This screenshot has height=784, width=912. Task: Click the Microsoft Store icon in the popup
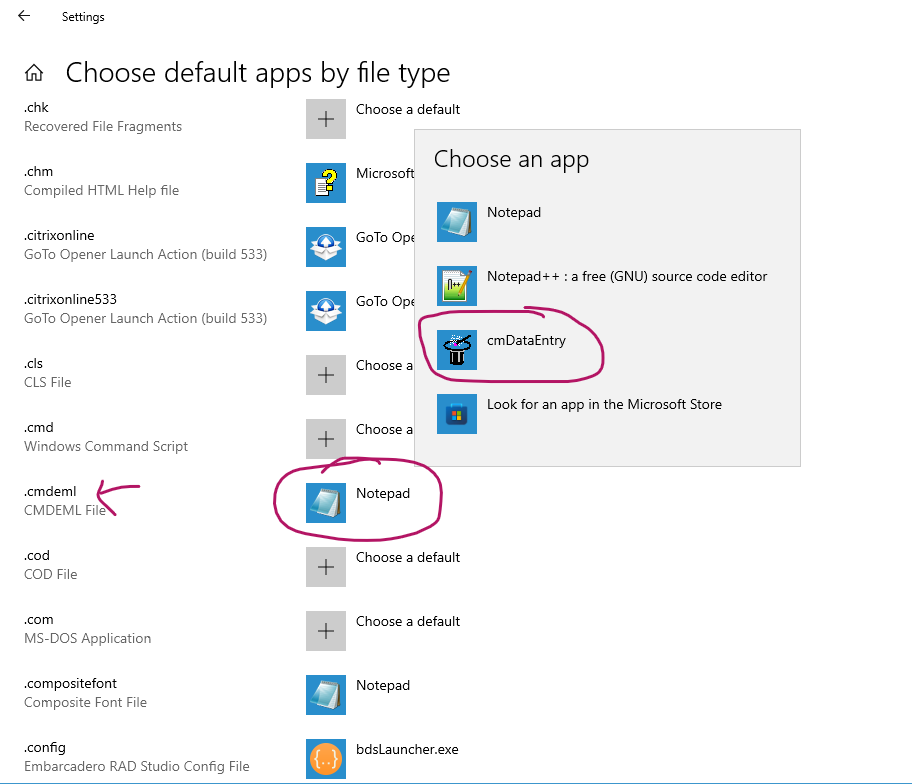[x=457, y=414]
